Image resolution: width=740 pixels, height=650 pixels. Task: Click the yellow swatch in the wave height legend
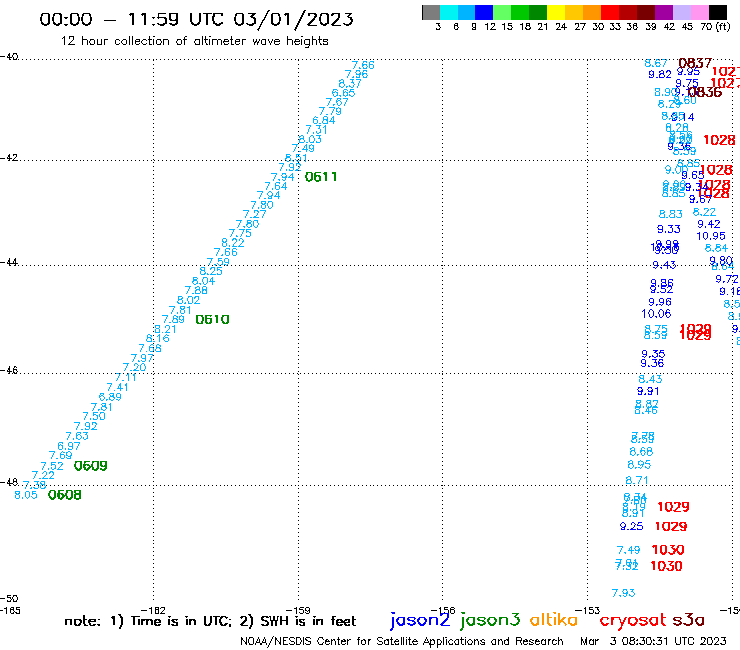point(556,12)
